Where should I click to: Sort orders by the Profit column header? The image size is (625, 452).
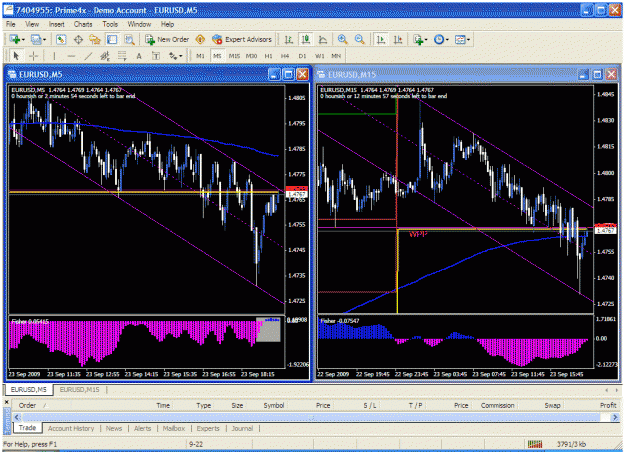[608, 405]
